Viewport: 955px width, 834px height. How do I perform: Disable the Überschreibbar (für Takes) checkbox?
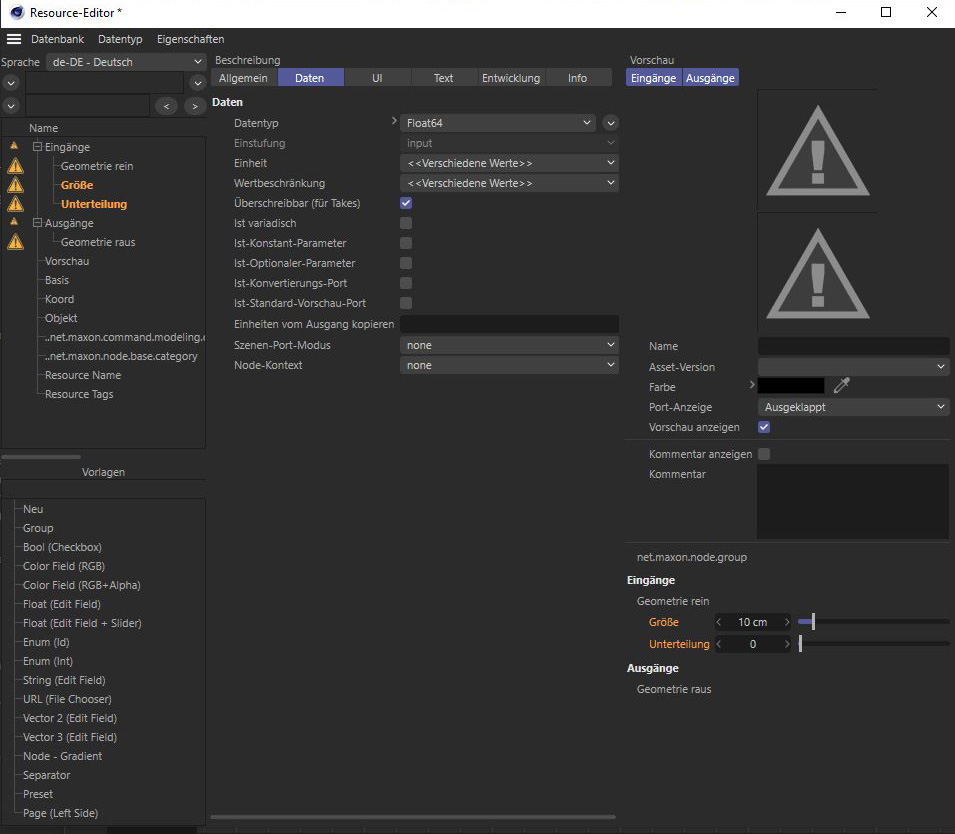[406, 203]
